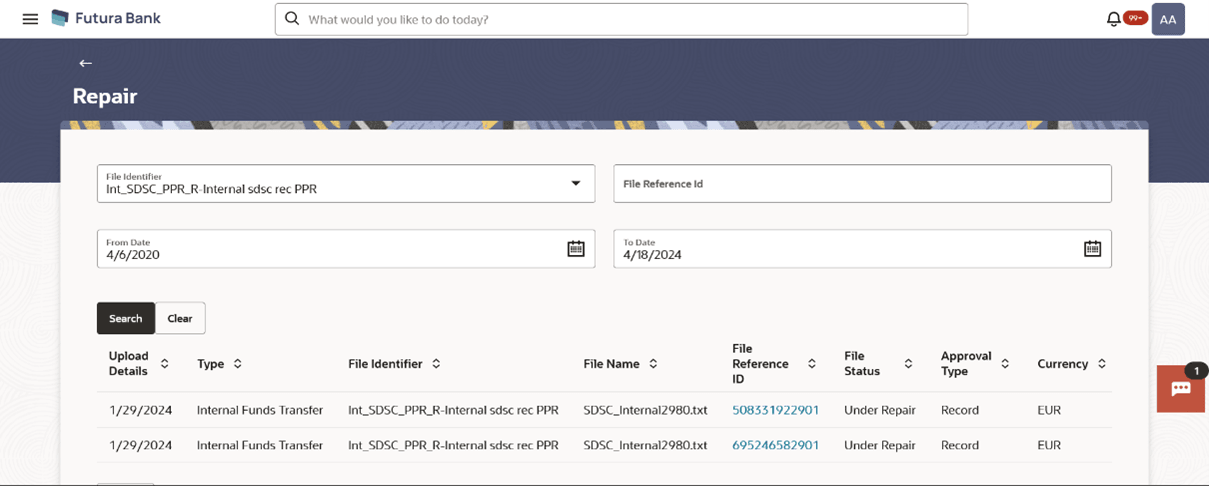
Task: Open file reference 695246582901 link
Action: click(x=775, y=445)
